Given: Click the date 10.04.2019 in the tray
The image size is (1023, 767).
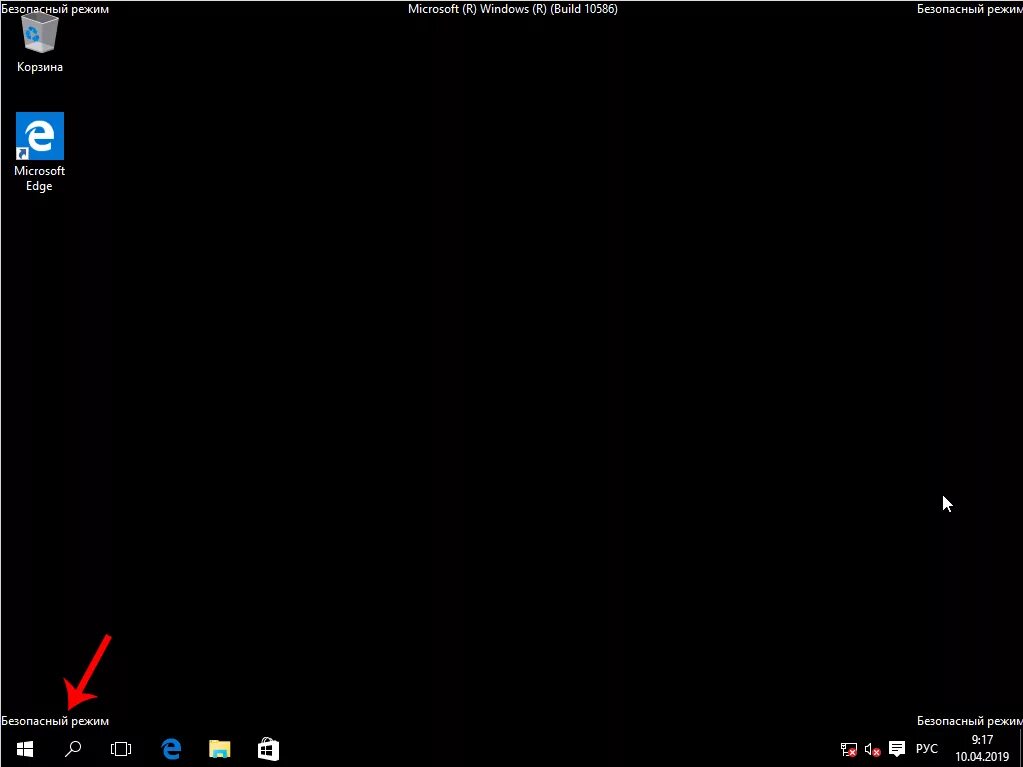Looking at the screenshot, I should (983, 757).
